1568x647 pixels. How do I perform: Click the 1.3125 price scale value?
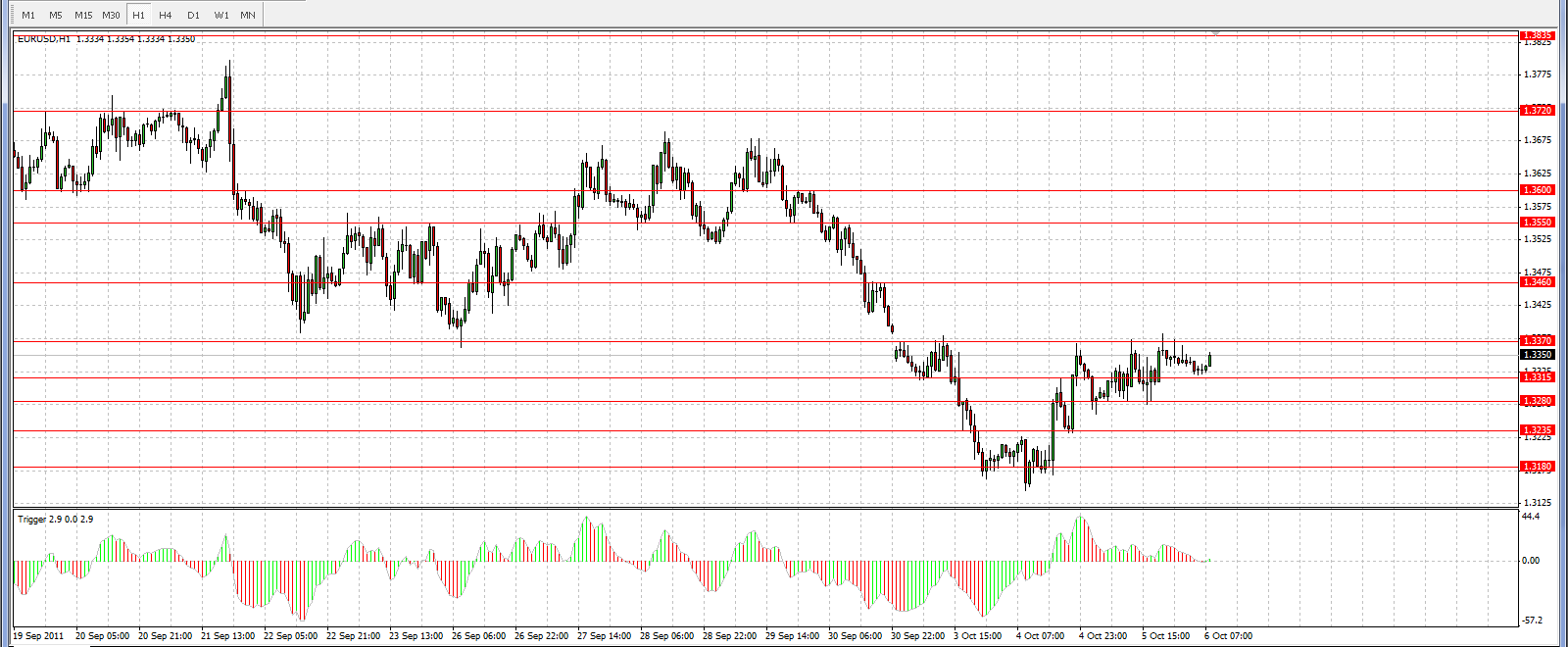(1538, 503)
